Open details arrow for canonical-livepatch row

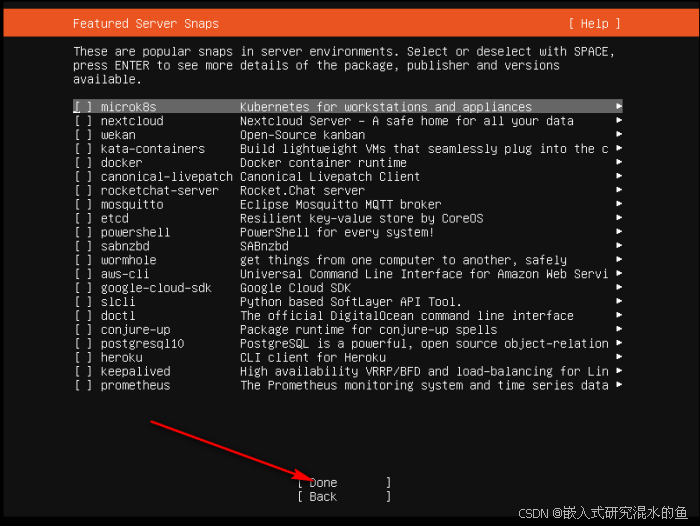pos(619,176)
